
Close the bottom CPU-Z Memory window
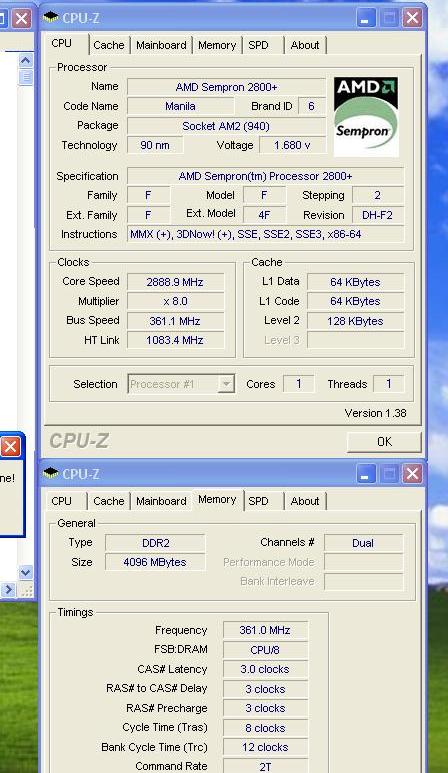click(x=412, y=474)
